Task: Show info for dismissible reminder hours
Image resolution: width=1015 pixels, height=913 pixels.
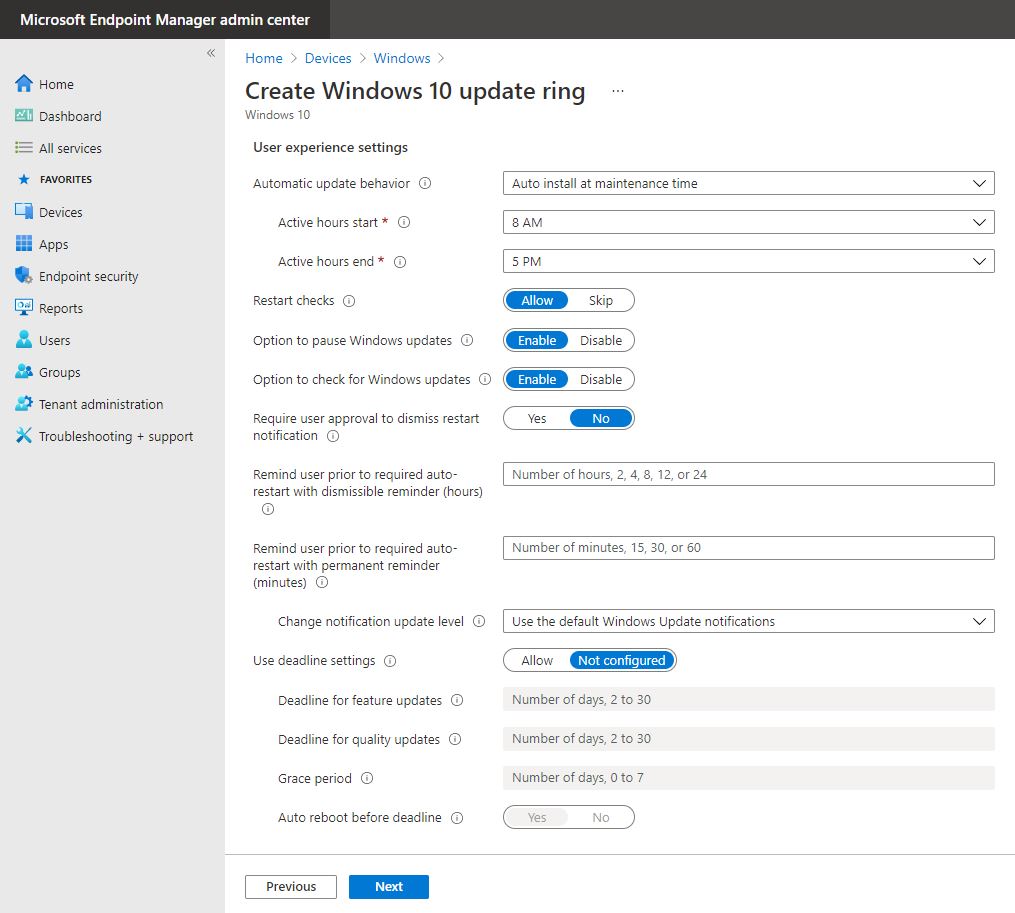Action: [x=268, y=509]
